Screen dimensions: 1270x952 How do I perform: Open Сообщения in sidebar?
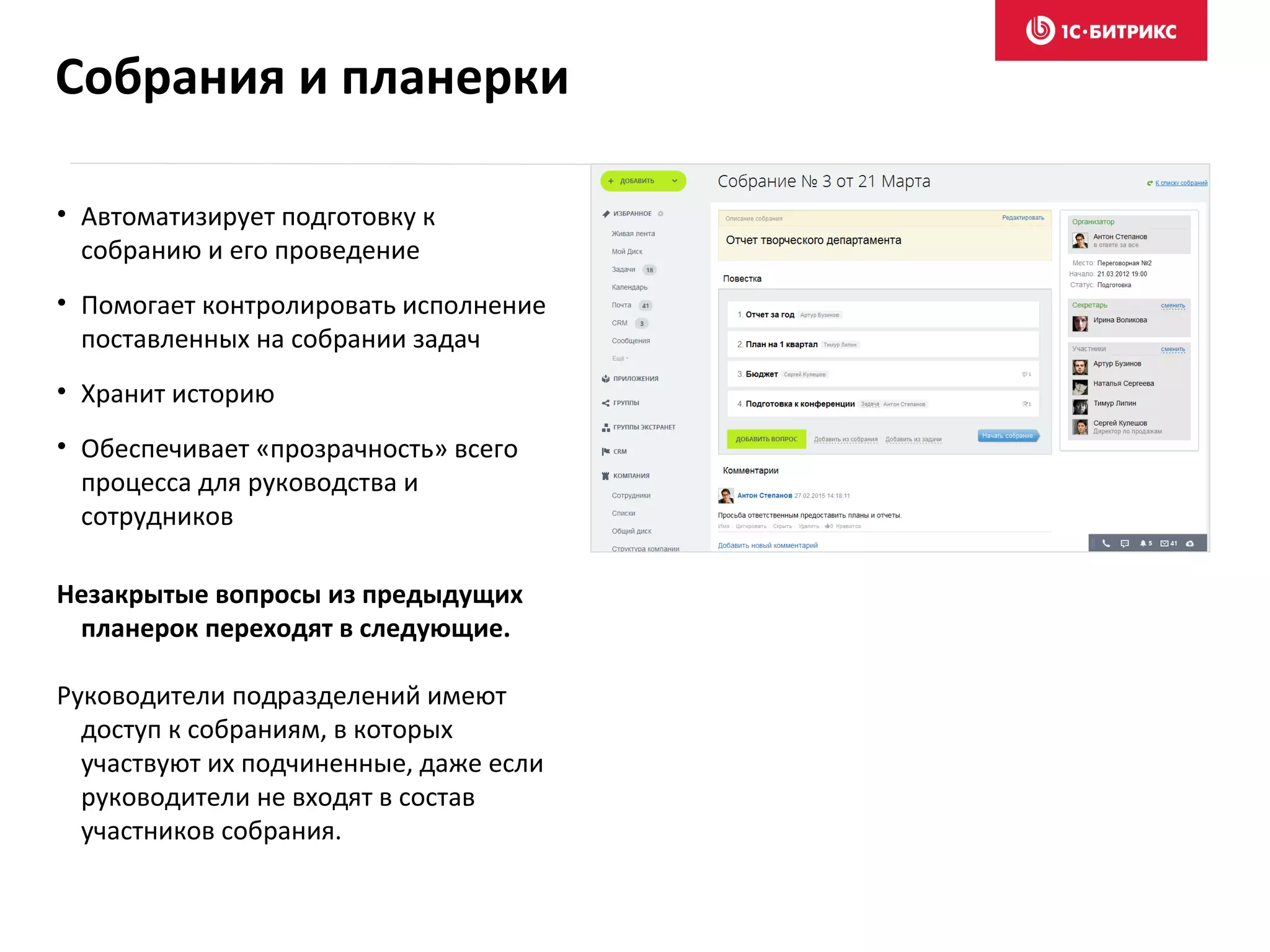point(631,341)
